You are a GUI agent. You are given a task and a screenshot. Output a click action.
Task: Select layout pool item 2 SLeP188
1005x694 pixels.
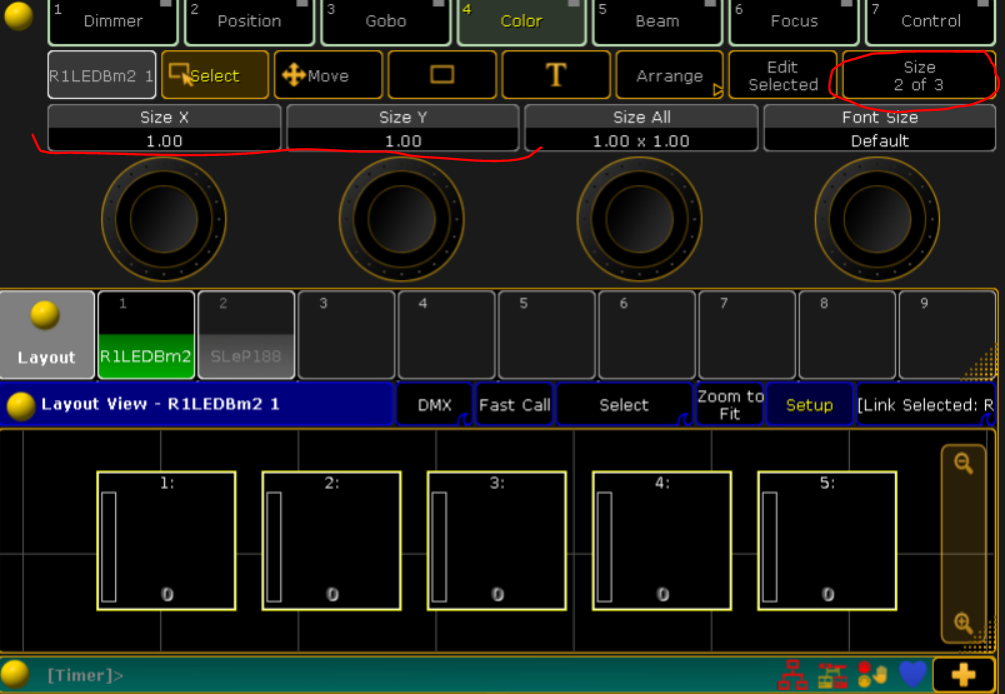pos(246,335)
